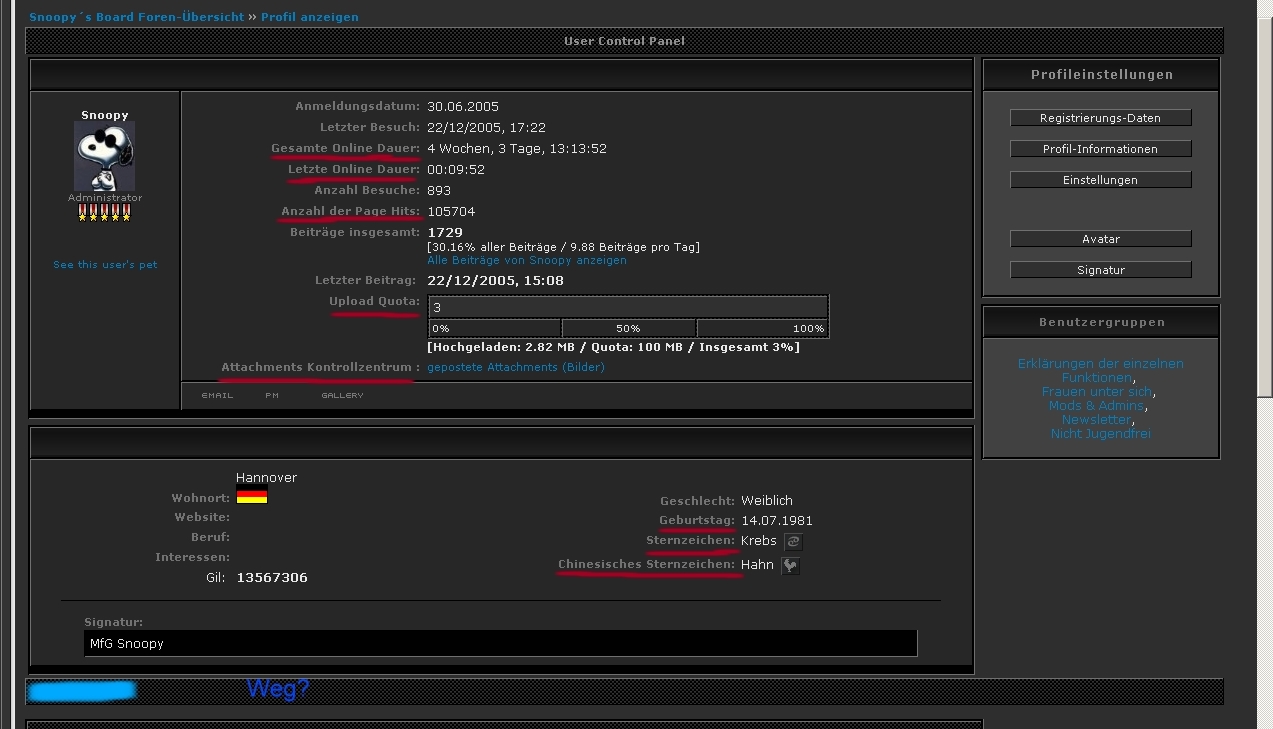
Task: Click the EMAIL contact button
Action: [217, 396]
